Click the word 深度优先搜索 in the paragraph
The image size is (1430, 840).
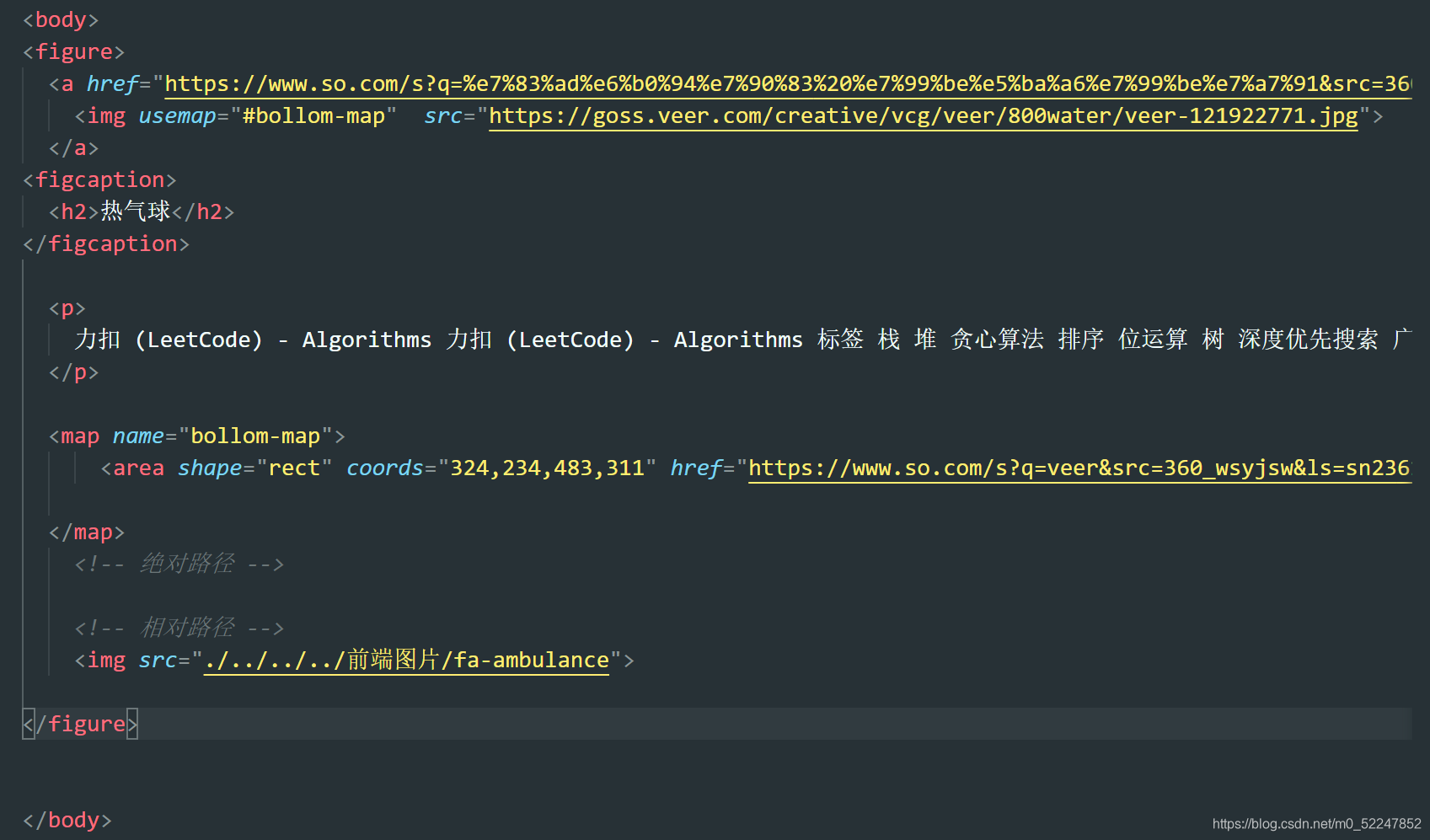(x=1308, y=340)
